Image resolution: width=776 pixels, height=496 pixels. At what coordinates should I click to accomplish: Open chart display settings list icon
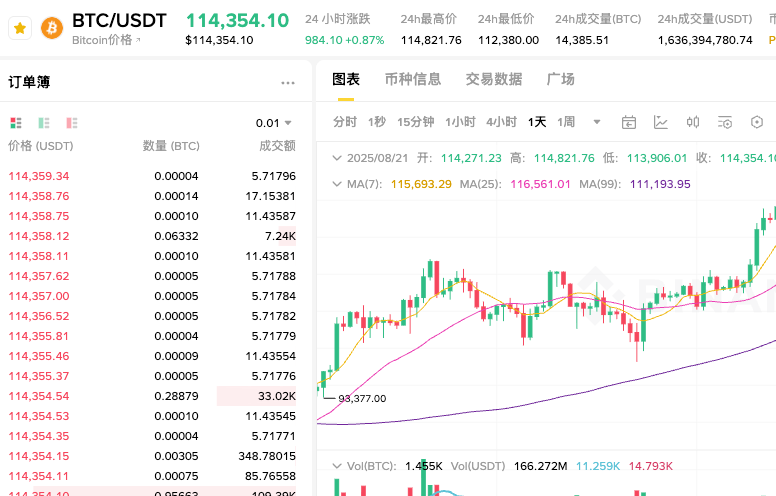[725, 122]
